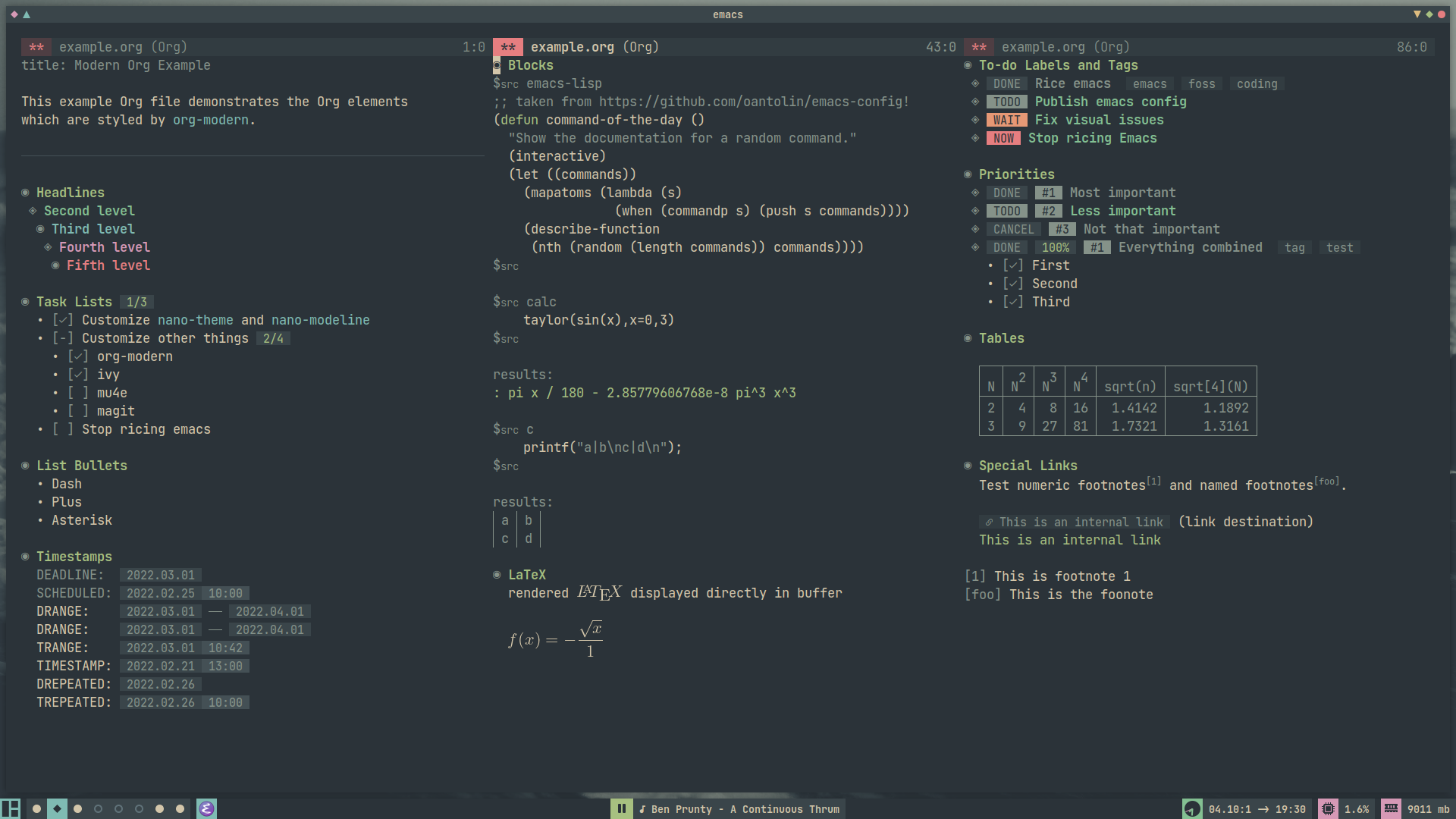Check the mu4e checkbox
This screenshot has width=1456, height=819.
point(78,393)
